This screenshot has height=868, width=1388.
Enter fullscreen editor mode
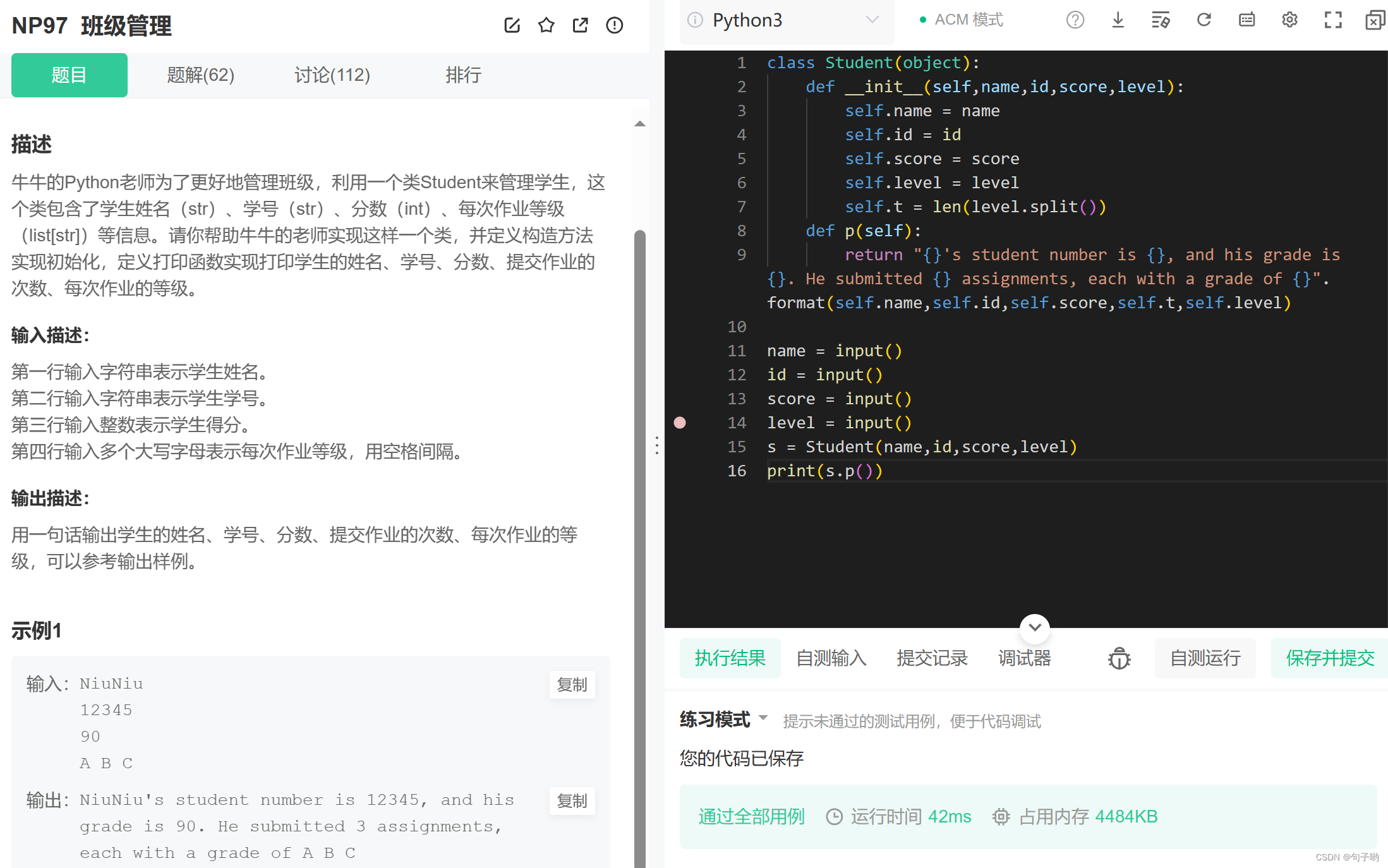pos(1332,20)
